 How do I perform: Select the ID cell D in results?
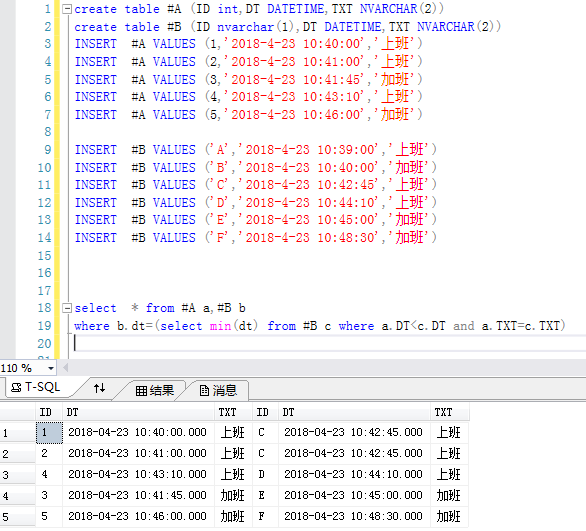pos(266,475)
